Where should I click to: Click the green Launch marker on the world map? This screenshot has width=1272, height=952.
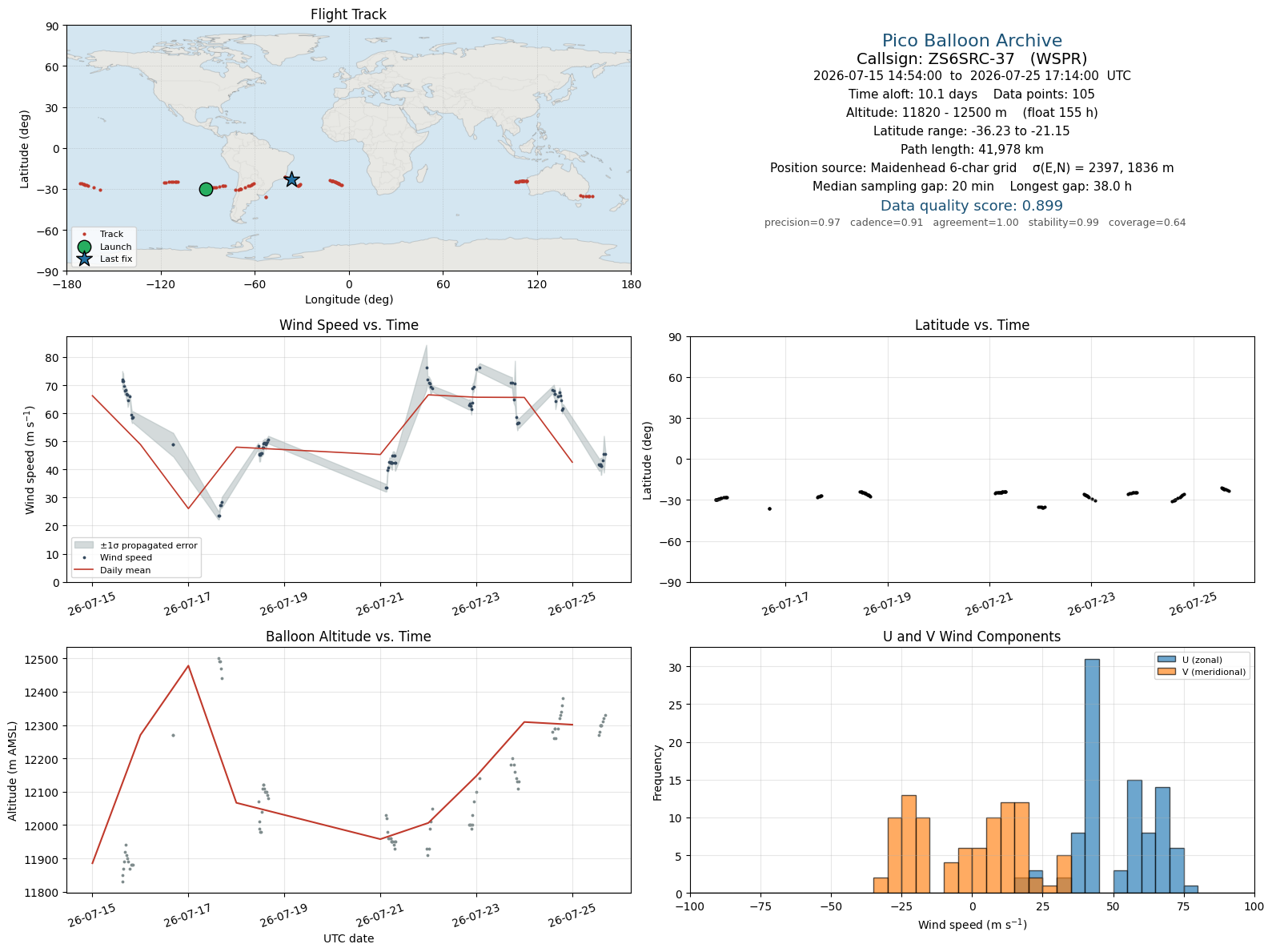(x=206, y=189)
